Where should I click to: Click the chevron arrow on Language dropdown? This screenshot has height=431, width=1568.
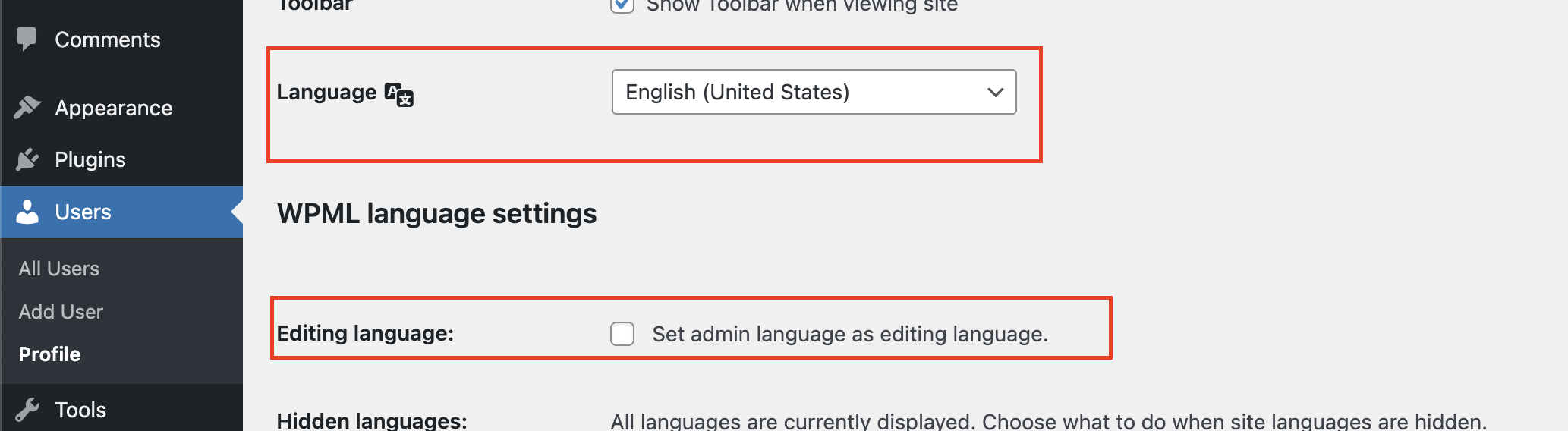click(x=995, y=92)
